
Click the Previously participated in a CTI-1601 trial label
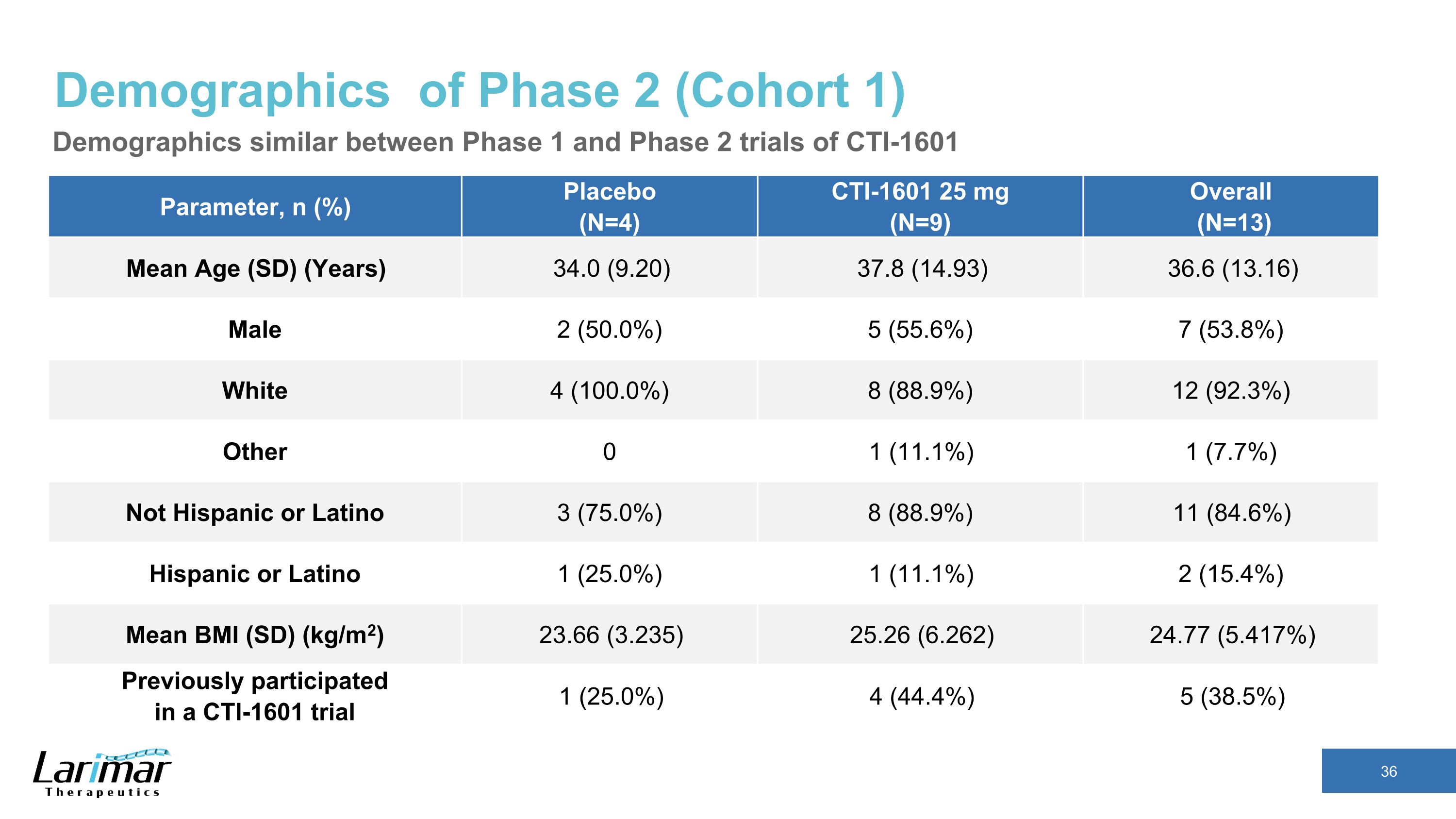pos(255,696)
